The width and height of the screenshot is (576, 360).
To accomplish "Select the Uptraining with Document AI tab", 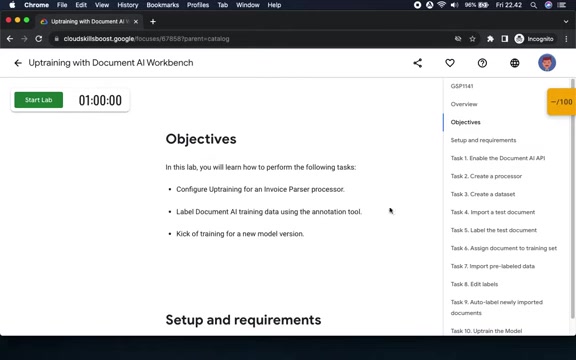I will click(88, 22).
